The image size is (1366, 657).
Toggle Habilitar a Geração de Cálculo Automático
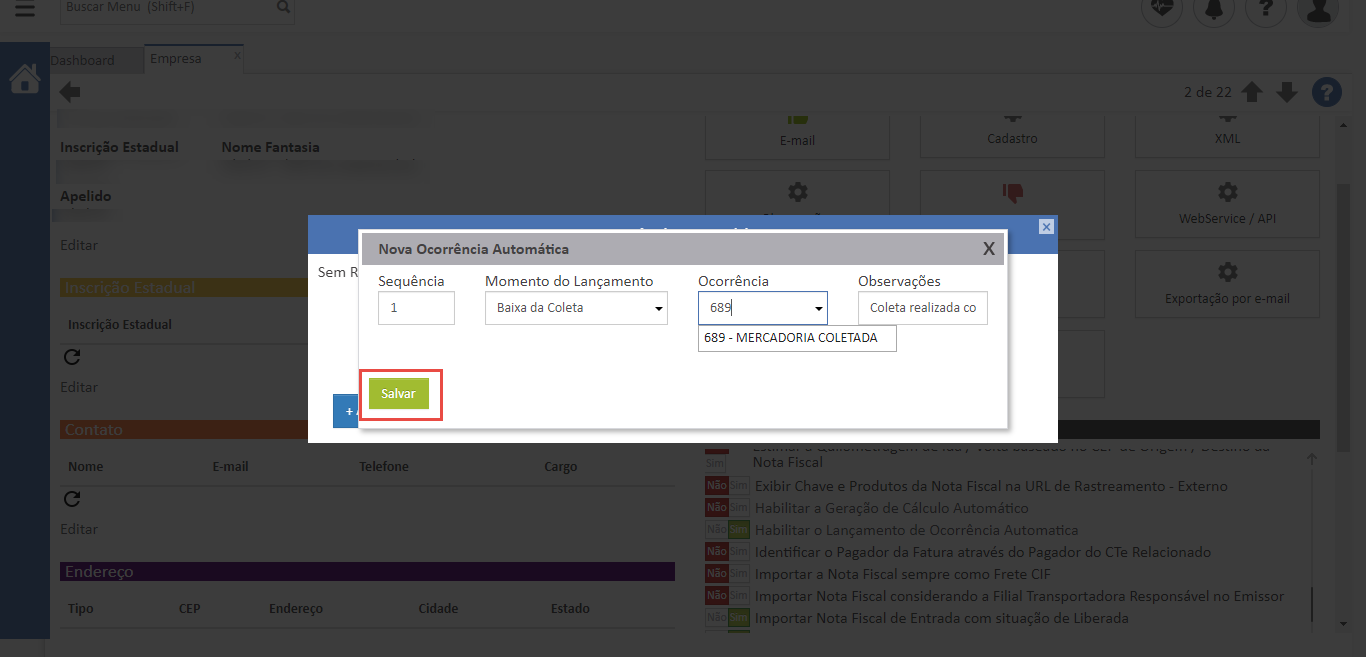pos(727,508)
